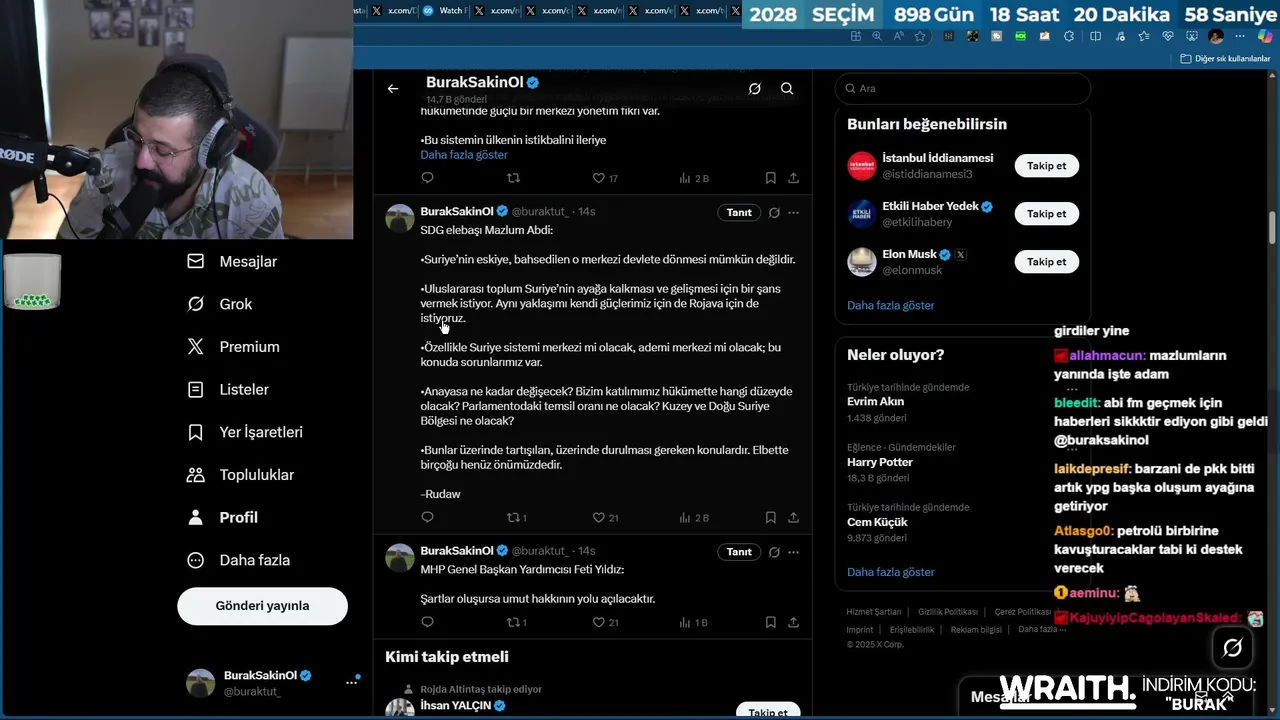The image size is (1280, 720).
Task: Show more suggestions under Bunları beğenebilirsin
Action: click(x=890, y=305)
